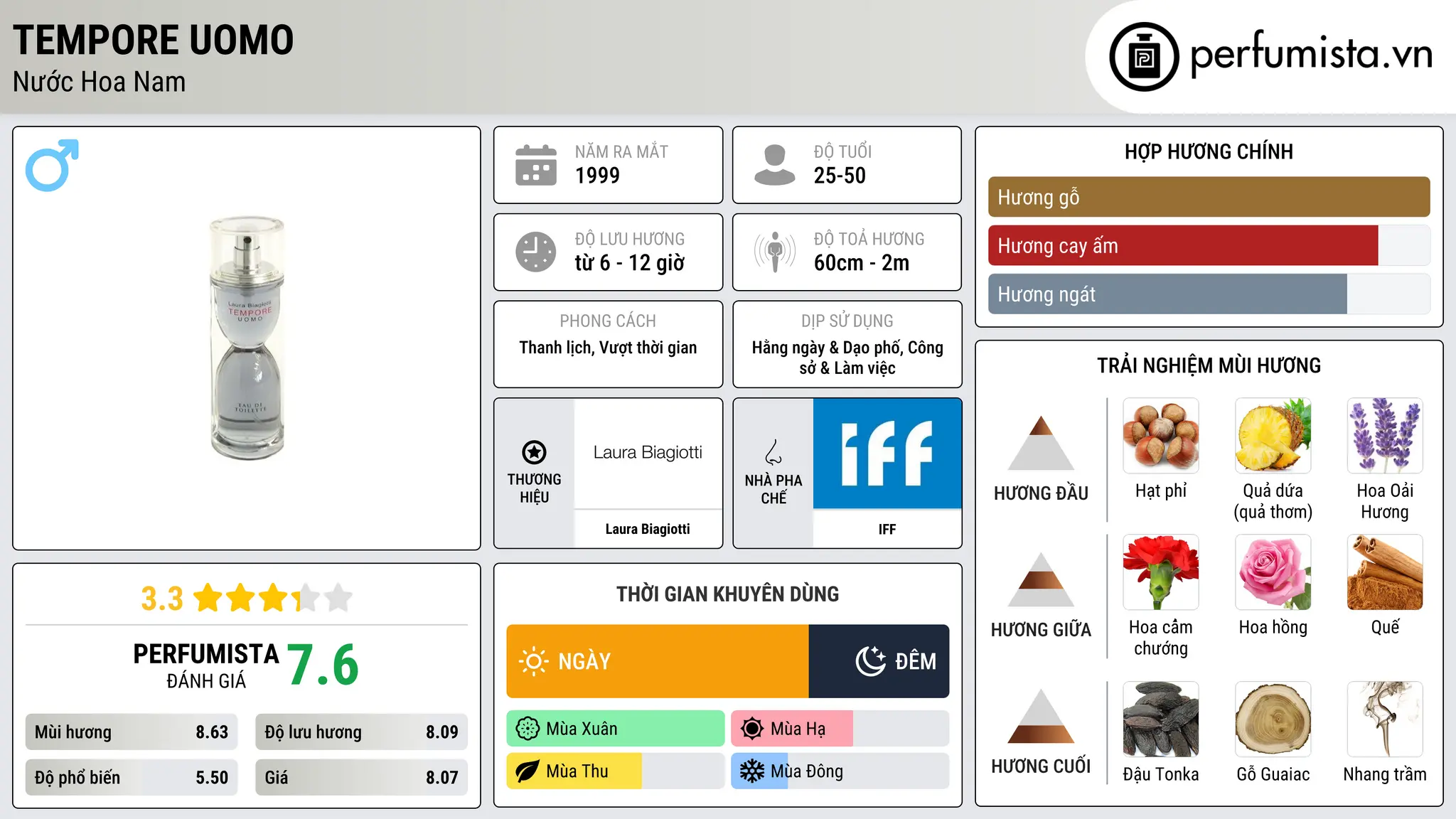Click the HƯƠNG GIỮA pyramid icon
The height and width of the screenshot is (819, 1456).
1041,579
